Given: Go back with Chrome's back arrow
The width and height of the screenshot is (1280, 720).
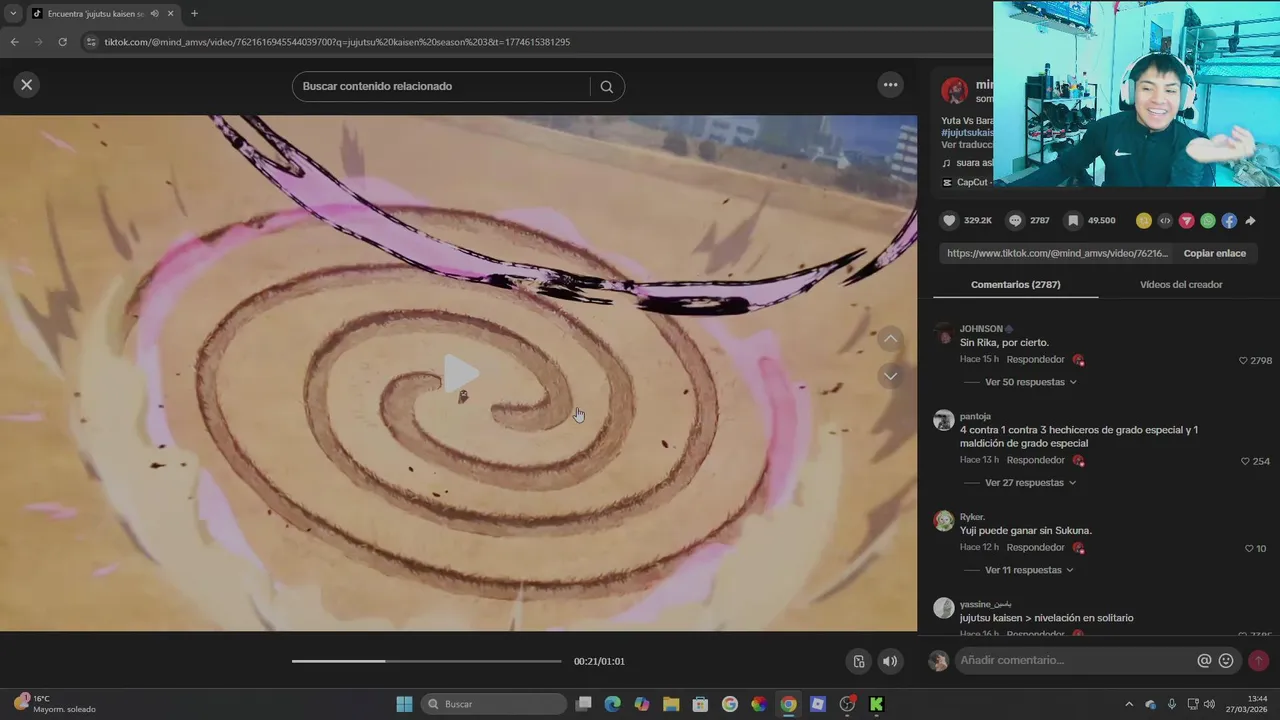Looking at the screenshot, I should [14, 42].
